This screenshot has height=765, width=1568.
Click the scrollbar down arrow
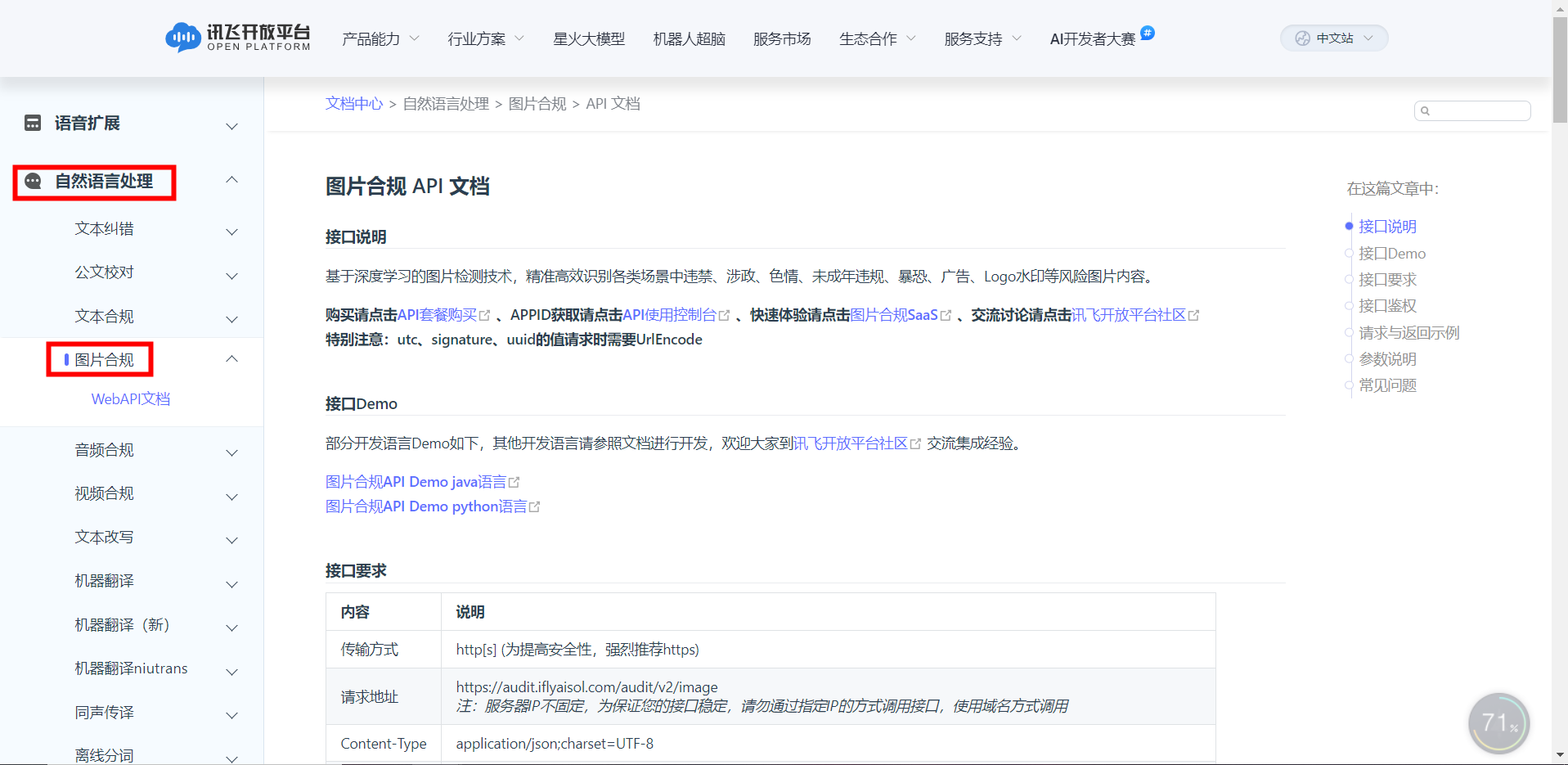click(1560, 755)
